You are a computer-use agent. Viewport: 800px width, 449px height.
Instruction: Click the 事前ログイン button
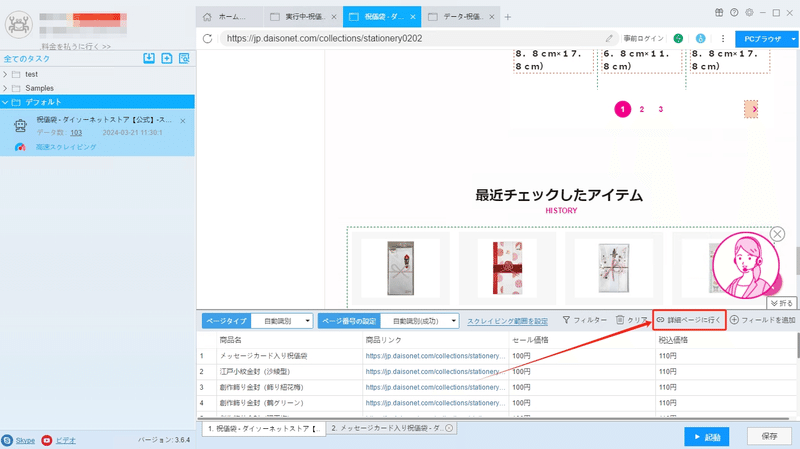[643, 39]
